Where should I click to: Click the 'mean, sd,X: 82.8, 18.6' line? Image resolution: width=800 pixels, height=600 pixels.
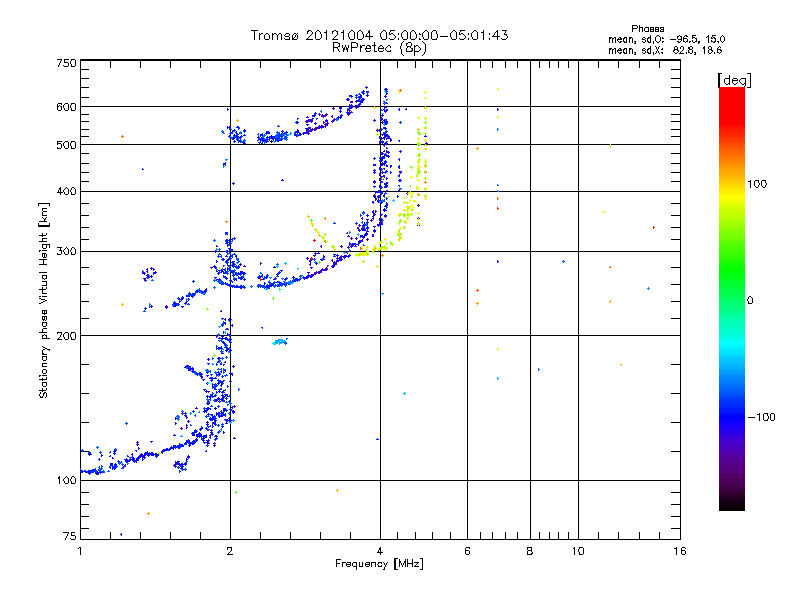pos(665,50)
